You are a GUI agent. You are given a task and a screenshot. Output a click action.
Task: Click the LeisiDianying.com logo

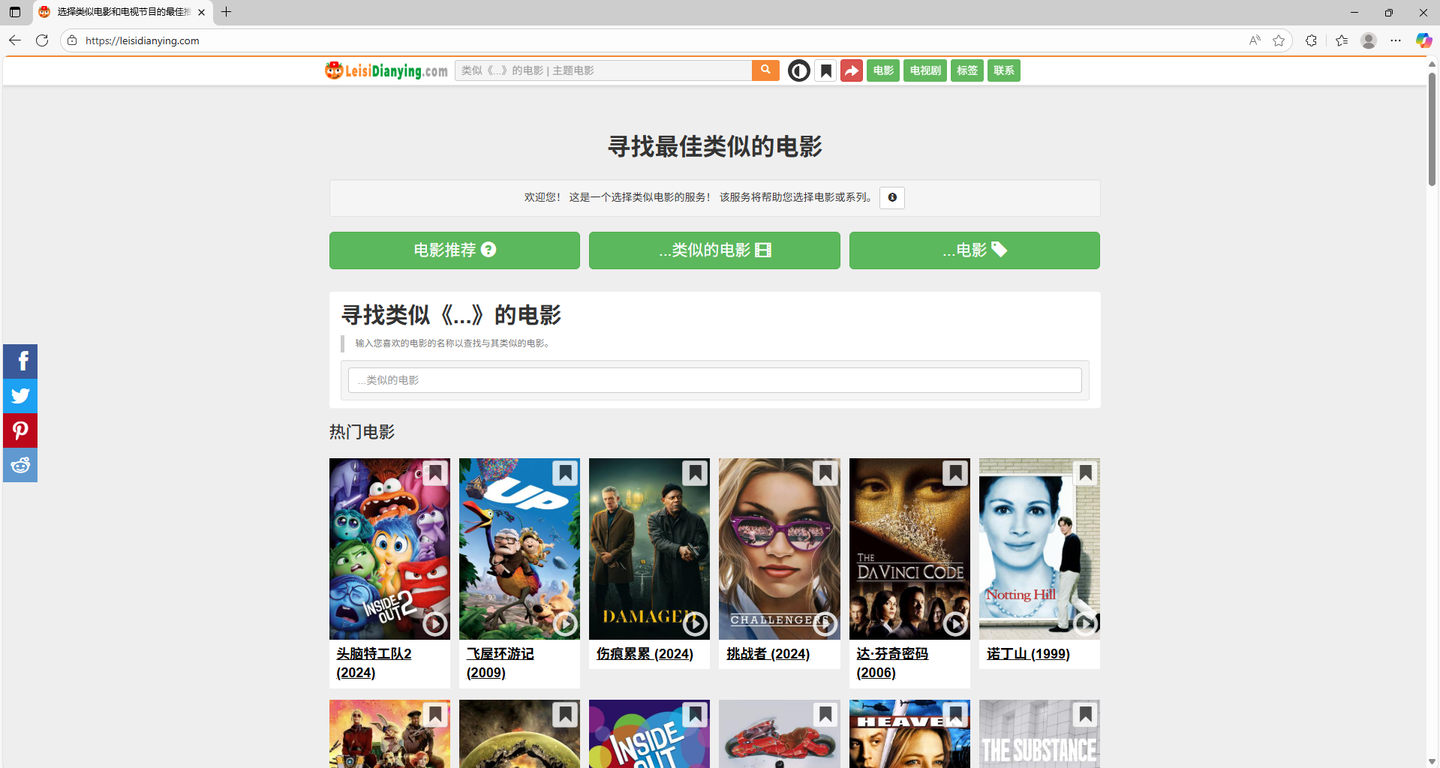(386, 70)
